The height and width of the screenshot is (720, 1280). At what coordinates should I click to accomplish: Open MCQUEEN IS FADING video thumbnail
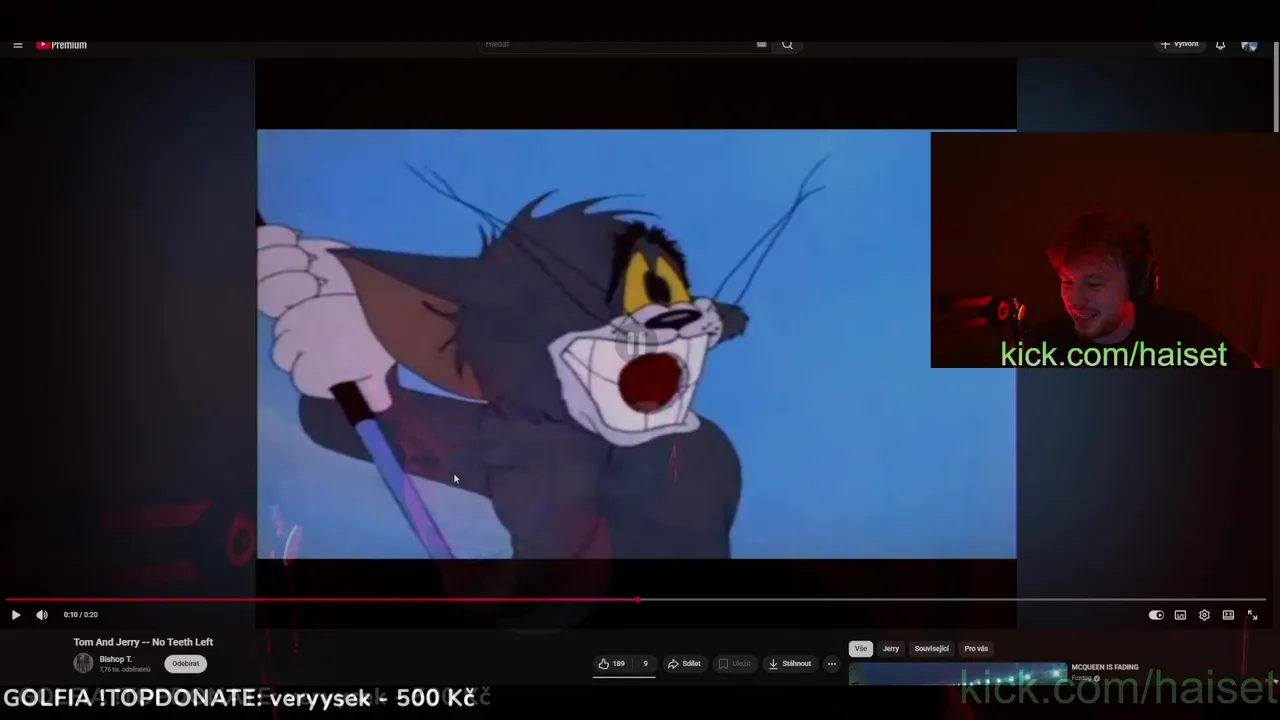click(x=958, y=675)
